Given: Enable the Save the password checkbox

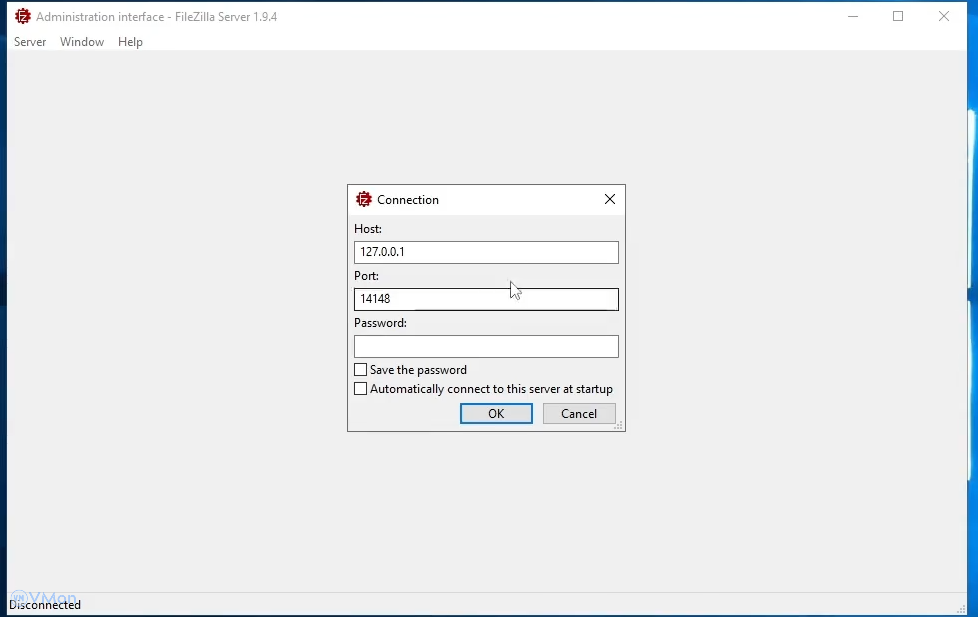Looking at the screenshot, I should point(361,370).
